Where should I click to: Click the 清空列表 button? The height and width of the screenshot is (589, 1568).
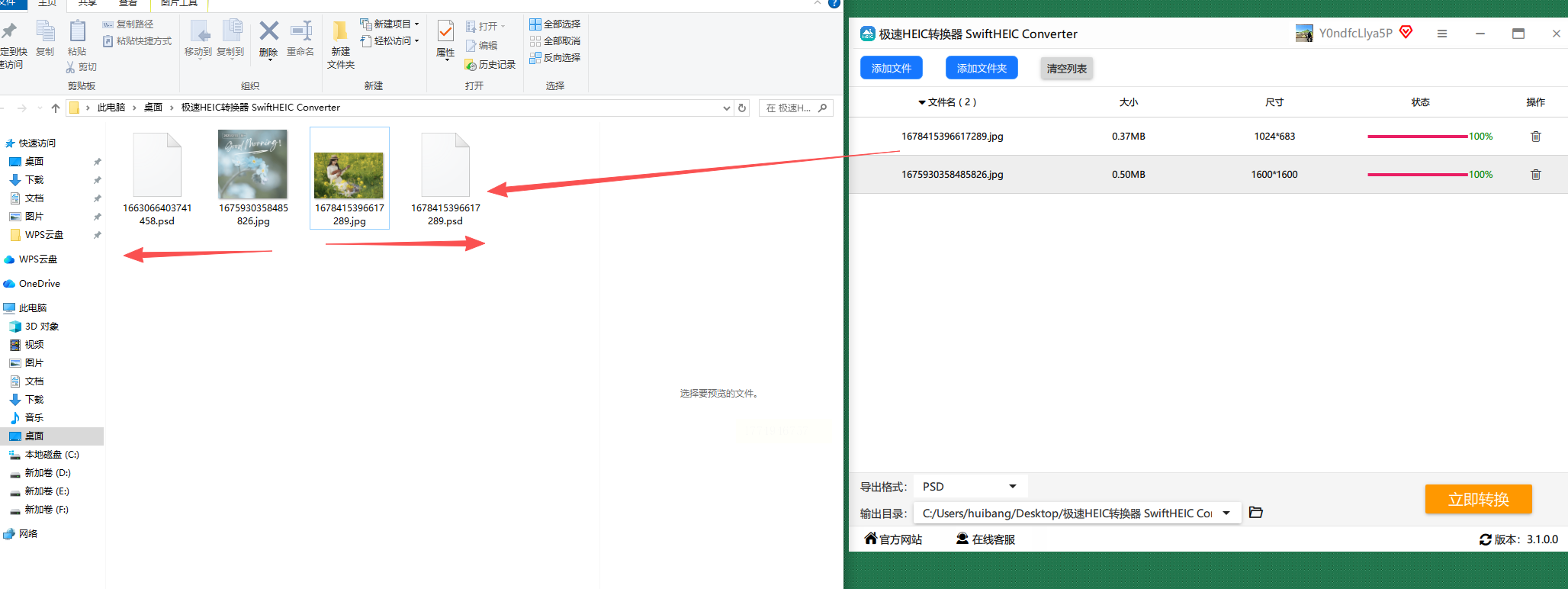point(1067,69)
